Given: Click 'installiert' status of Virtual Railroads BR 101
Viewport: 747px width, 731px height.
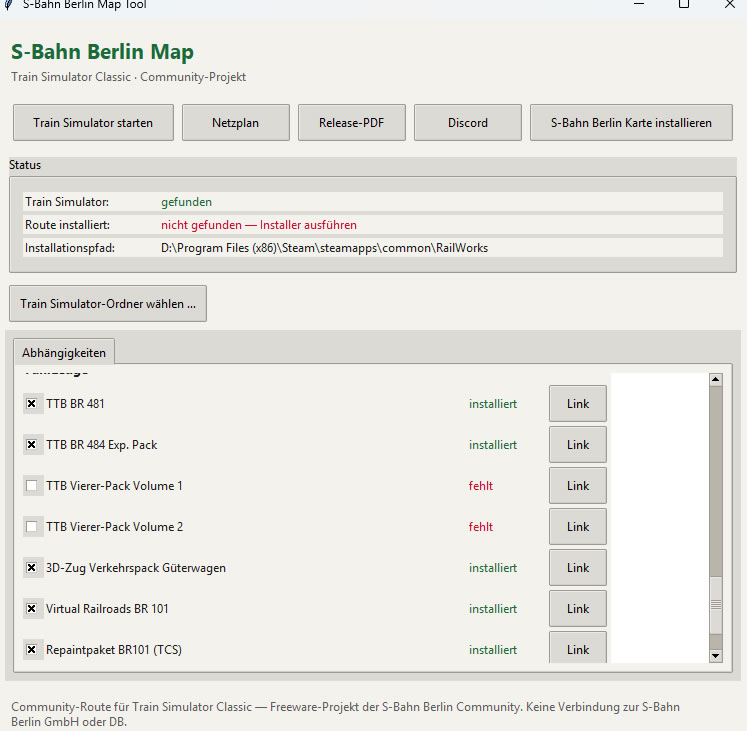Looking at the screenshot, I should (493, 609).
